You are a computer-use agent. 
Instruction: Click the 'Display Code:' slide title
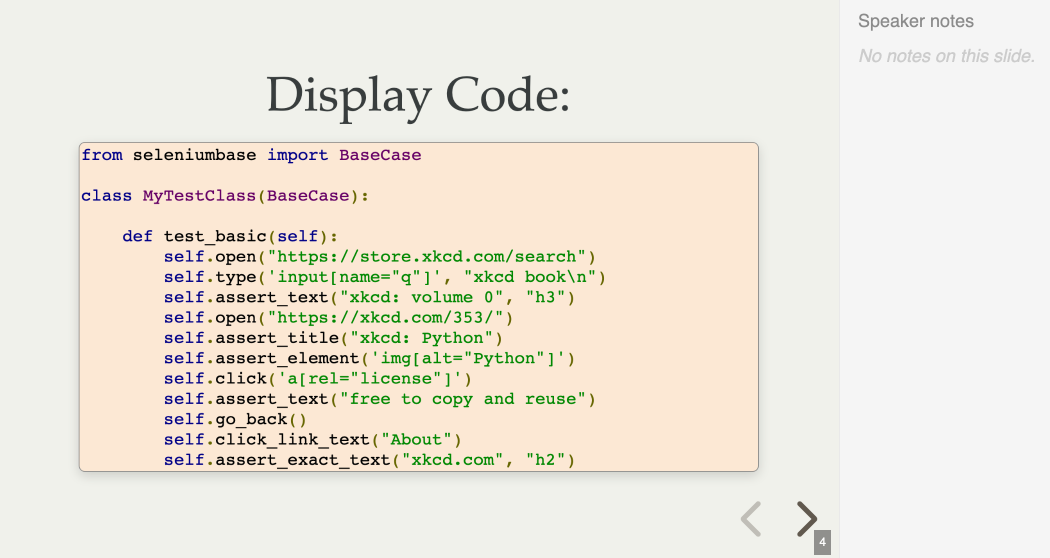419,96
